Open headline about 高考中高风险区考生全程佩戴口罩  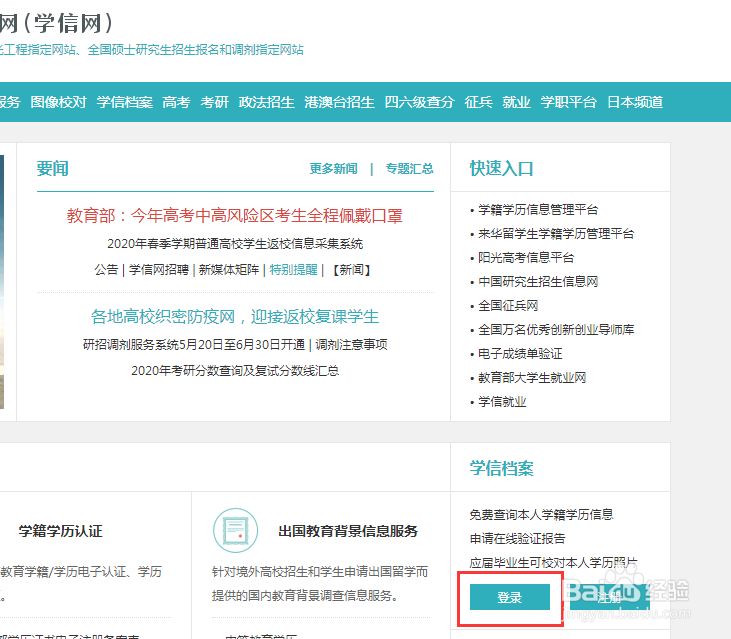click(234, 216)
